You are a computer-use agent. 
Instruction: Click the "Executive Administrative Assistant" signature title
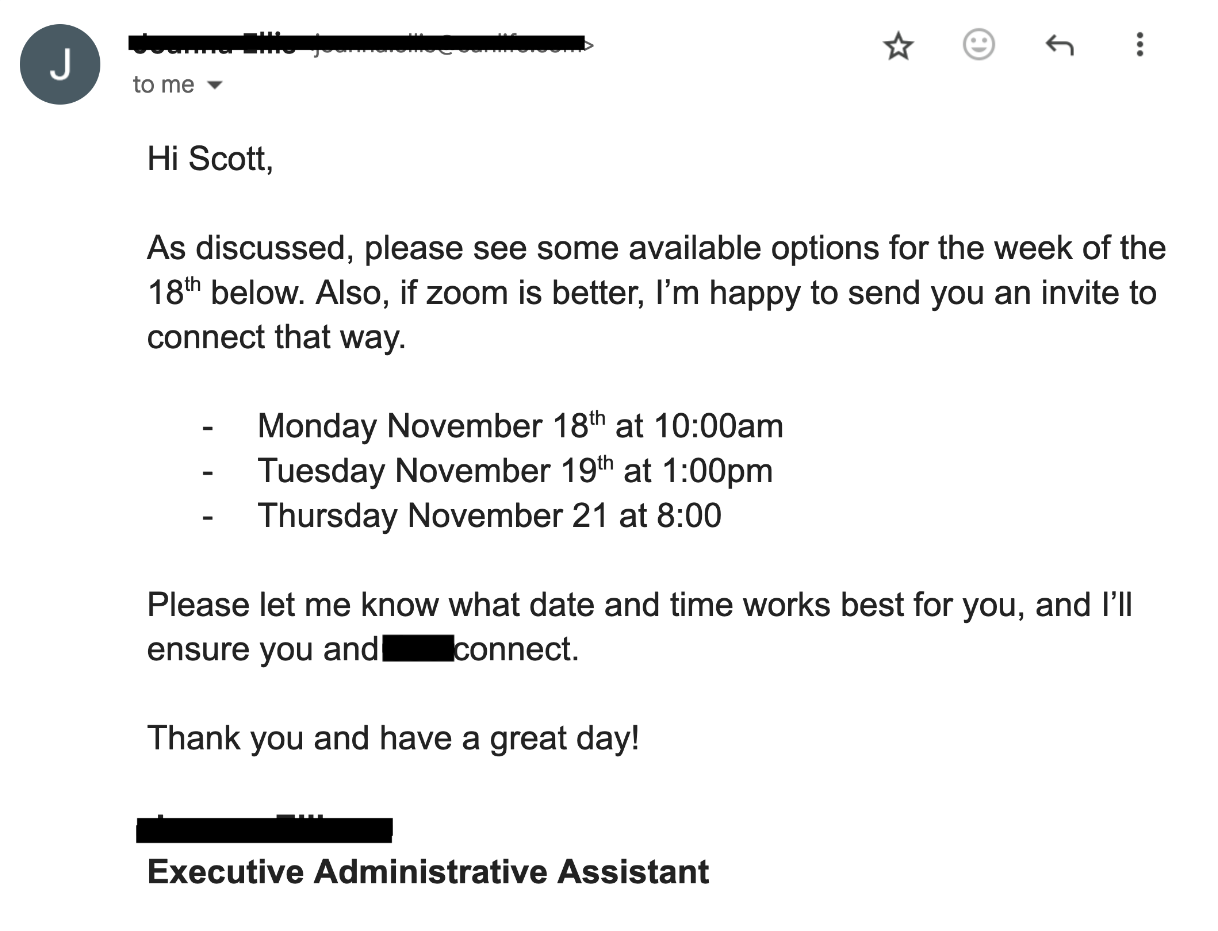[x=428, y=872]
